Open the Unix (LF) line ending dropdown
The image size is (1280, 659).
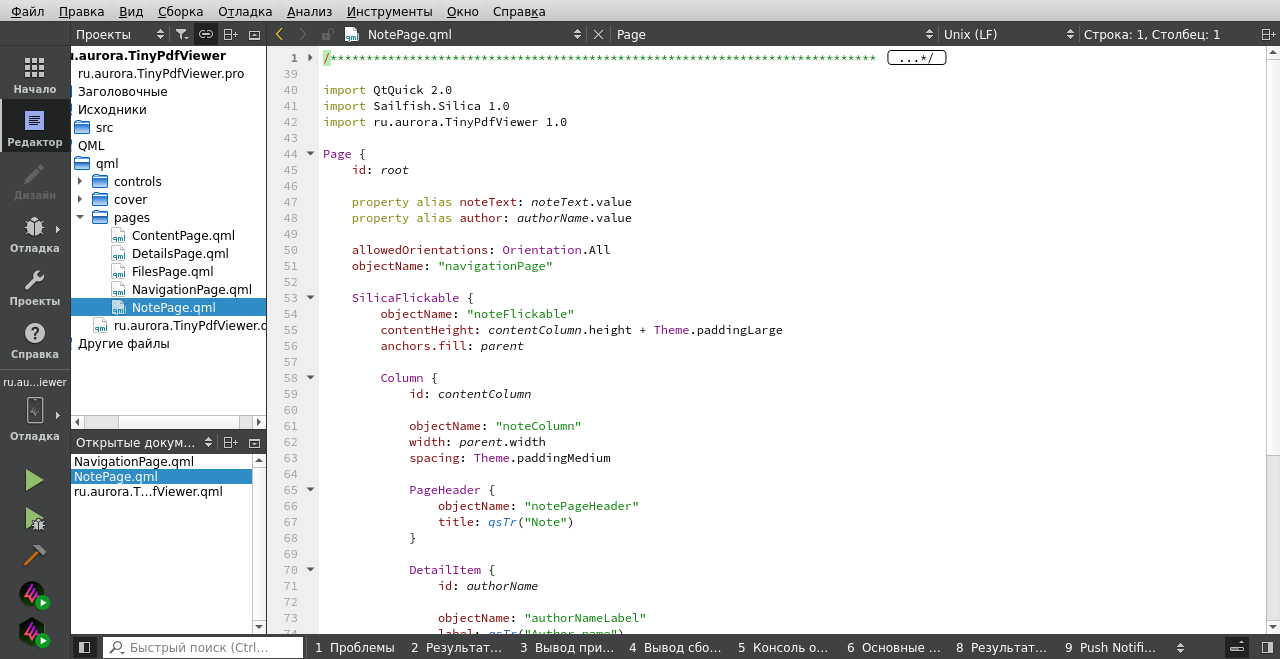tap(1005, 34)
